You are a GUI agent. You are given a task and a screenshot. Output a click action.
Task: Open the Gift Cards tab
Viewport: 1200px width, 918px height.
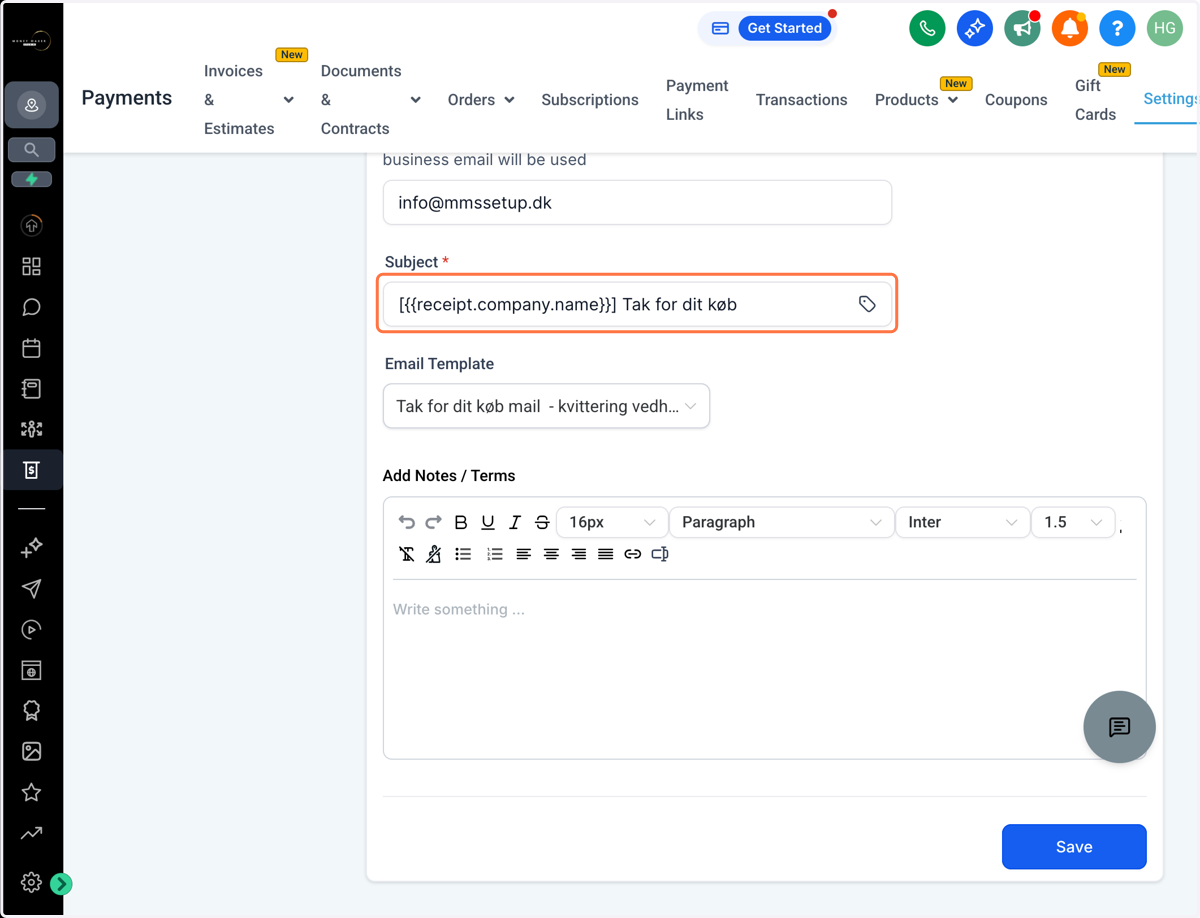(1095, 100)
